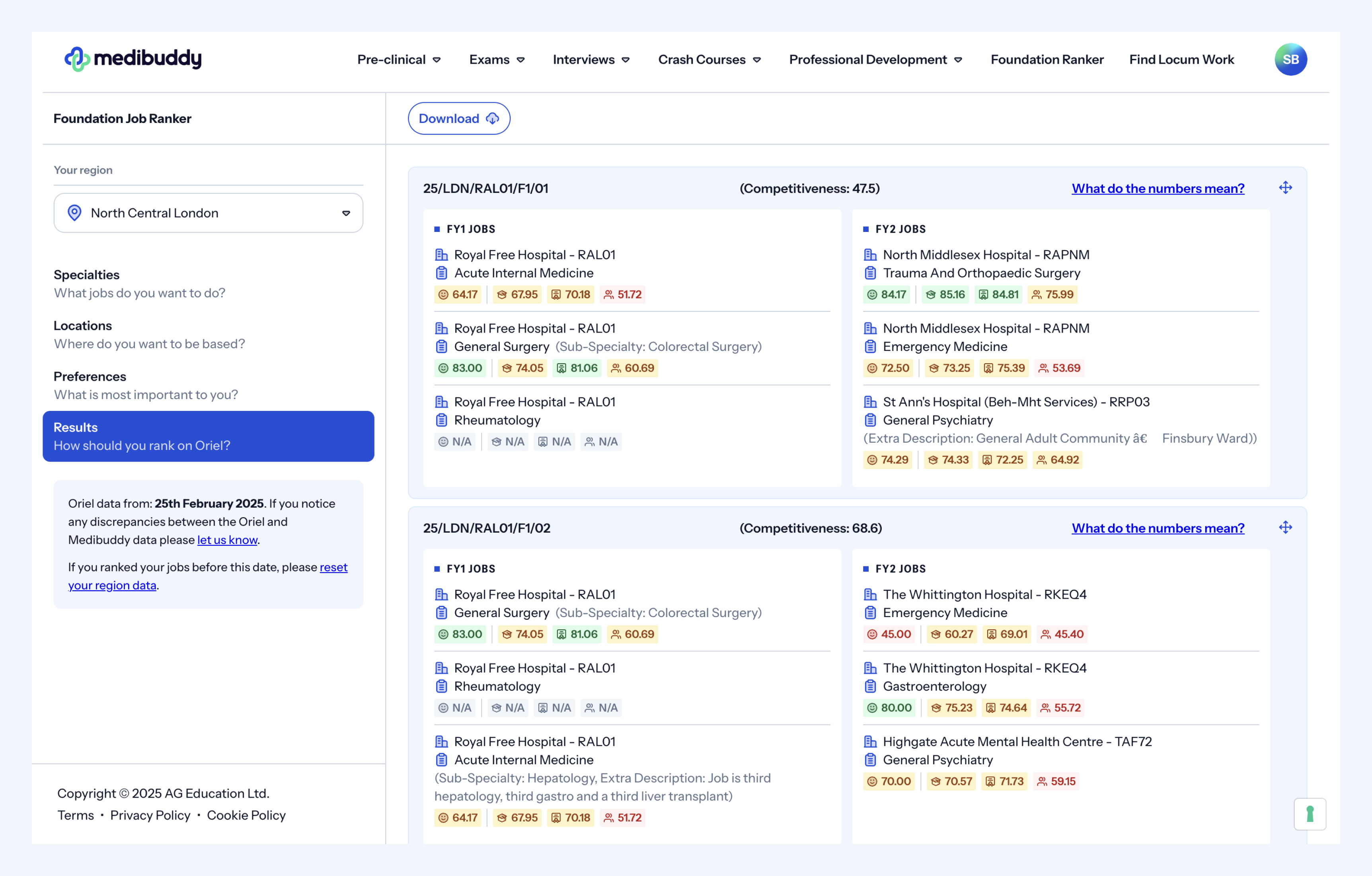Click the 45.00 red score badge

[x=889, y=634]
